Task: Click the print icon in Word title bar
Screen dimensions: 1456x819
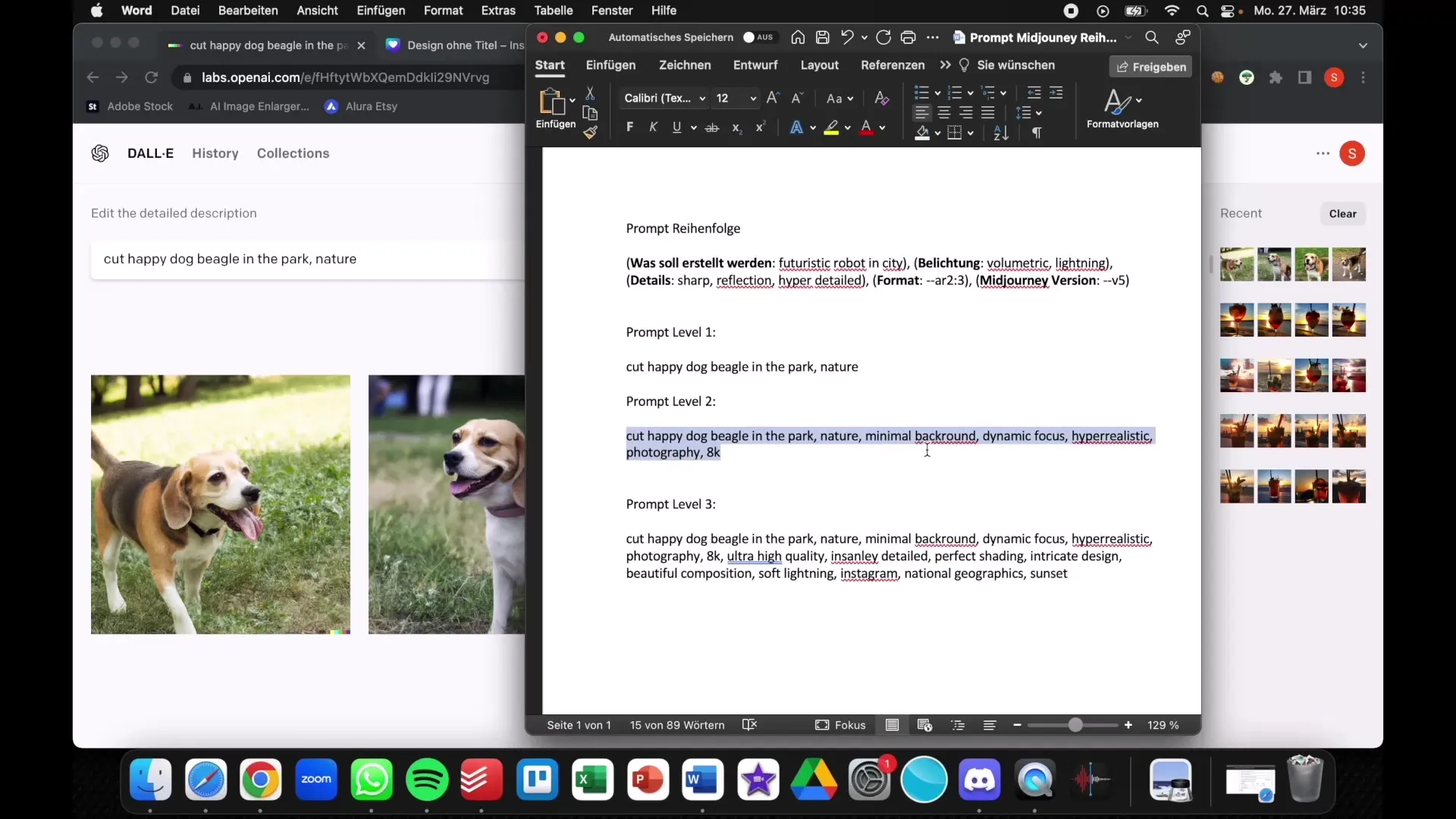Action: (x=908, y=37)
